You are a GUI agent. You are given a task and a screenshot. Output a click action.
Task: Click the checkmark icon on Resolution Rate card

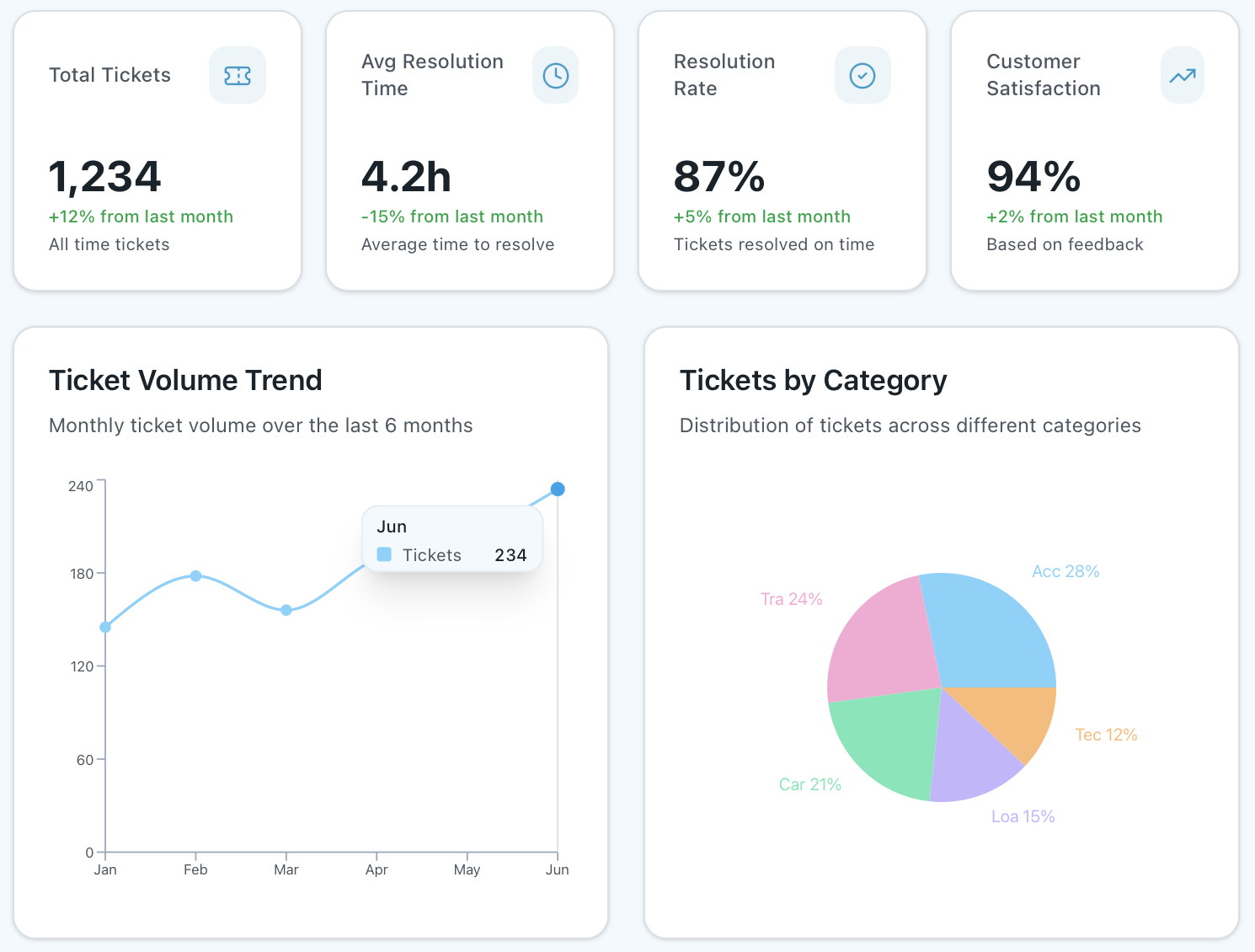tap(862, 75)
